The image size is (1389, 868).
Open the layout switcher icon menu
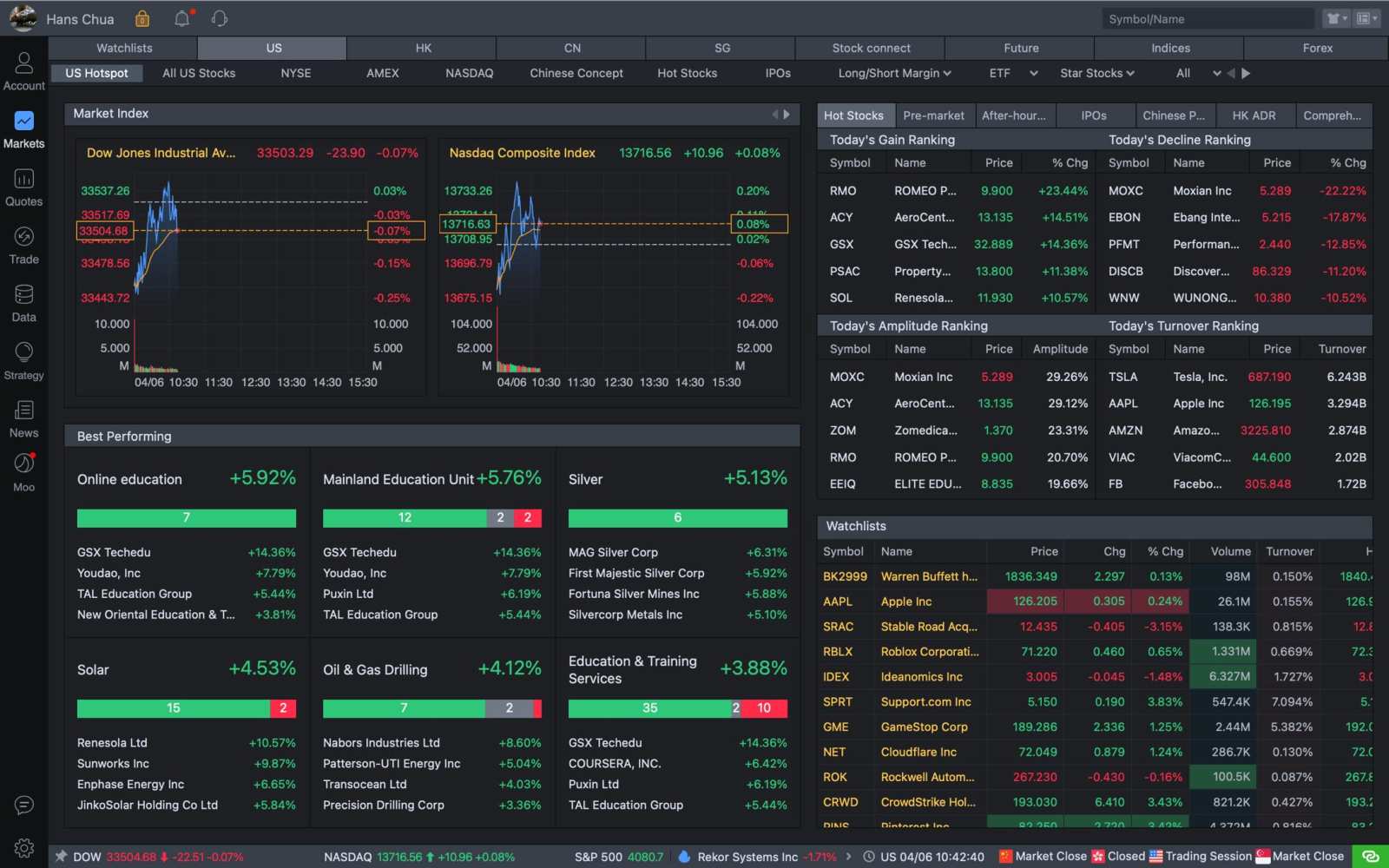coord(1366,18)
